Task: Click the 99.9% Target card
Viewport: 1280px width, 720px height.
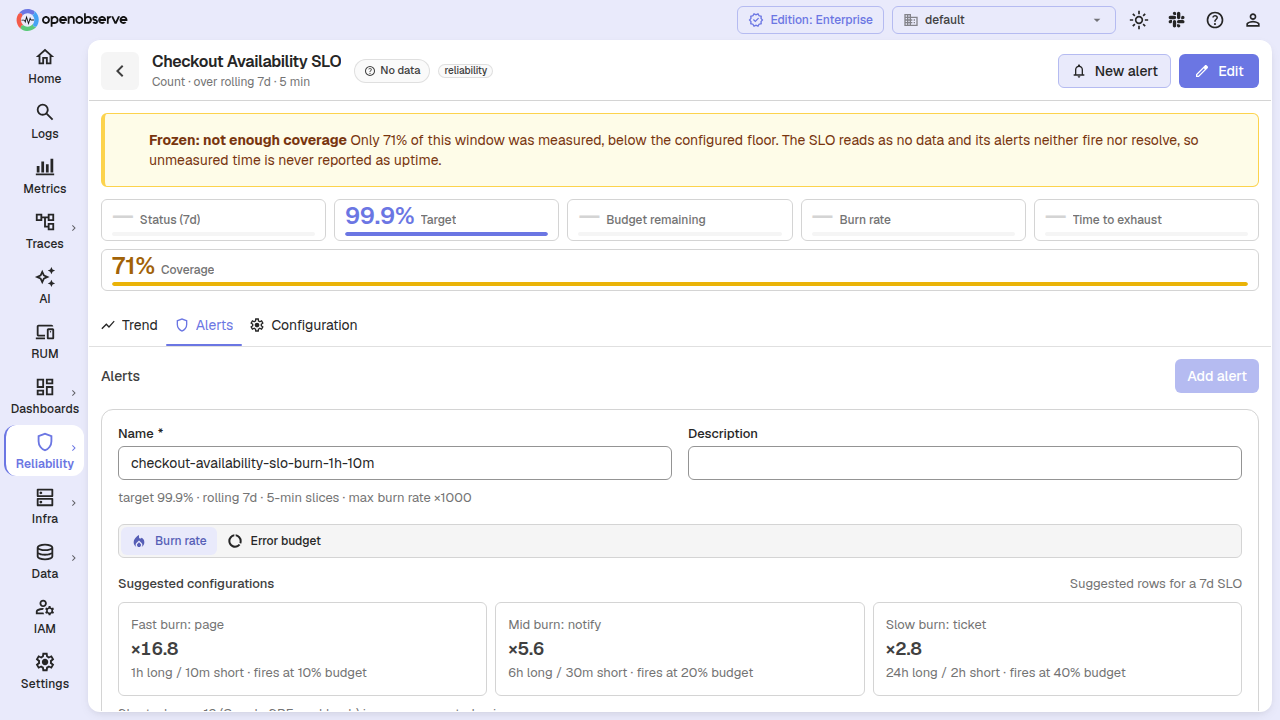Action: click(x=446, y=220)
